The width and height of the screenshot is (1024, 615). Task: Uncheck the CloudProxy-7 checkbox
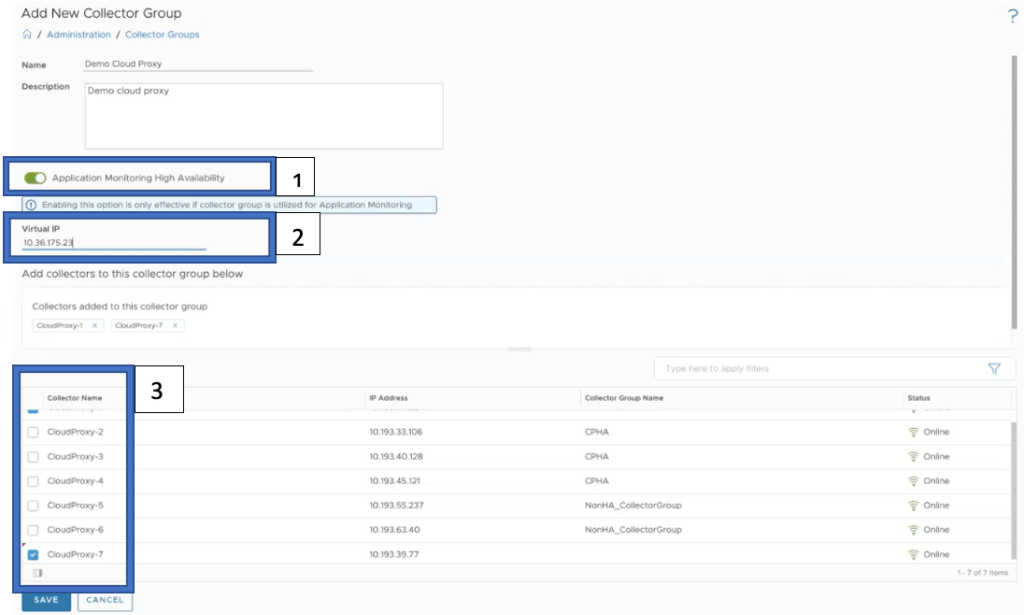(x=33, y=554)
